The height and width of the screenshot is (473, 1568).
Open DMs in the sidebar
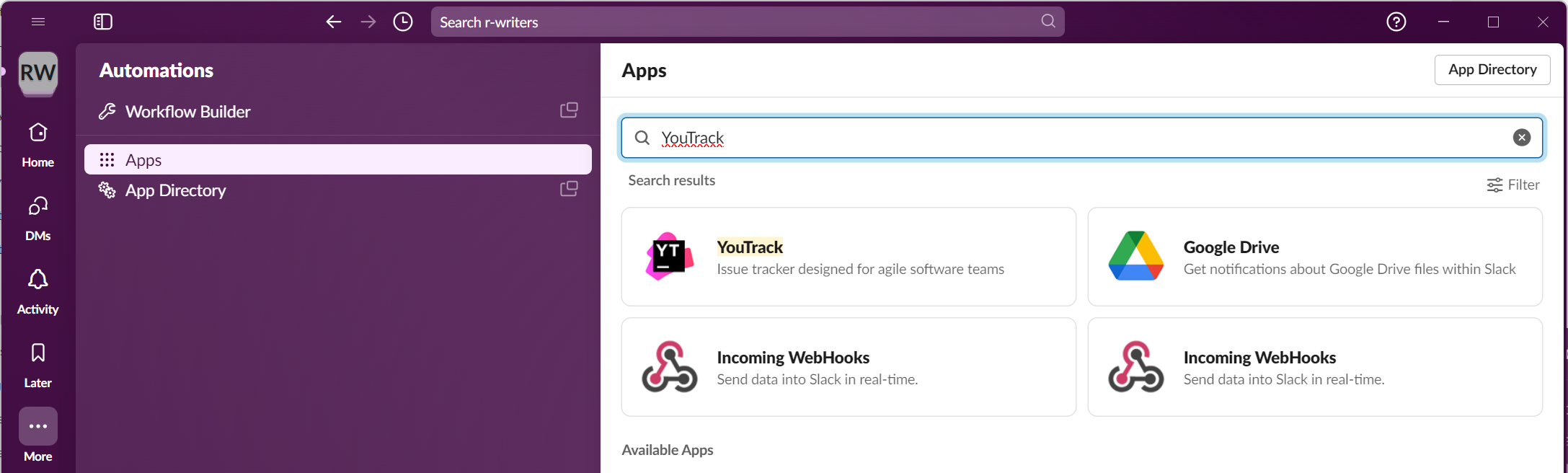(x=38, y=218)
